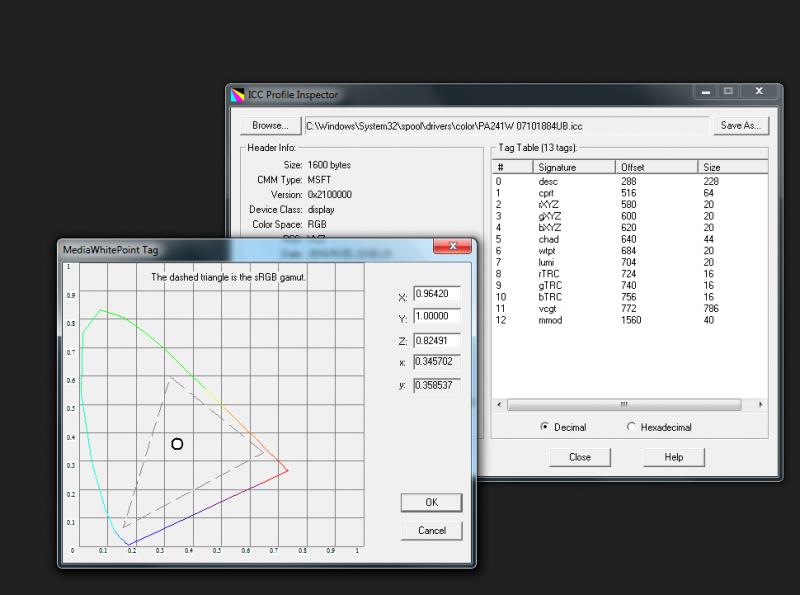Screen dimensions: 800x595
Task: Select the 'vcgt' tag row
Action: [x=630, y=309]
